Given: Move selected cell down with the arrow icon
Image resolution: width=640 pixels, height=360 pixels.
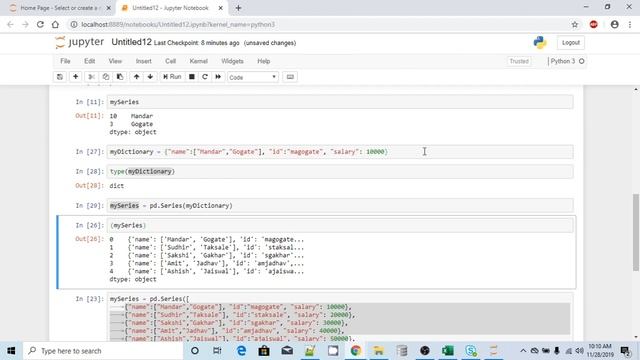Looking at the screenshot, I should coord(150,77).
